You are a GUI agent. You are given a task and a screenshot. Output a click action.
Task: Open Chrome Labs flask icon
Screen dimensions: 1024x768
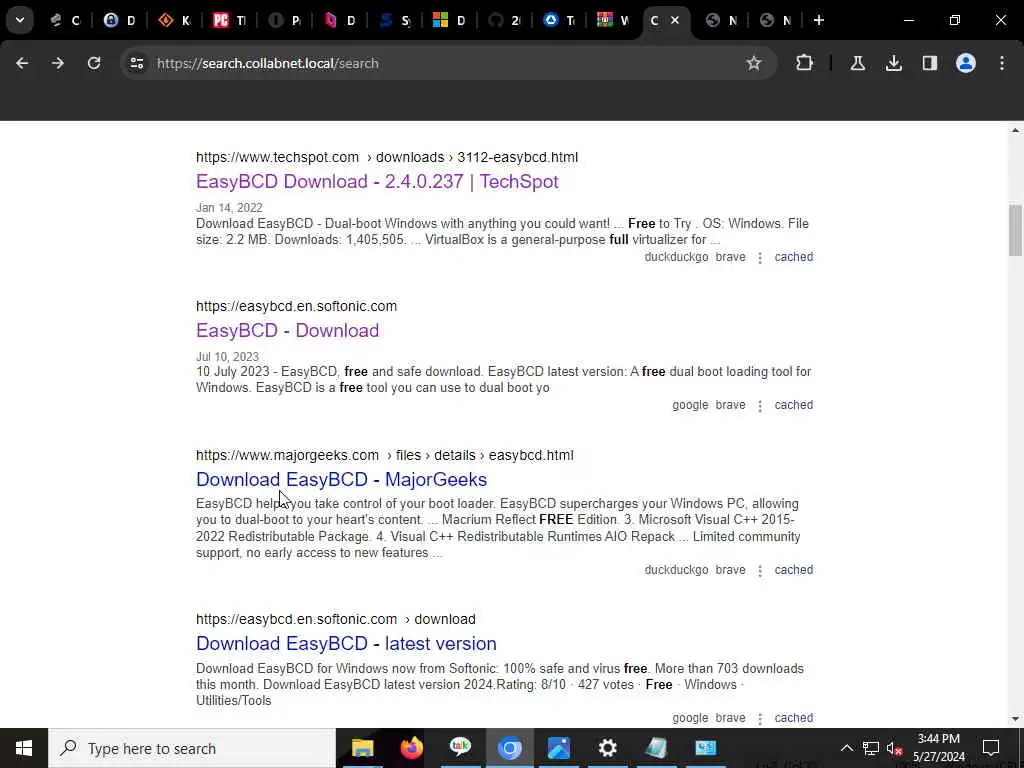coord(857,63)
